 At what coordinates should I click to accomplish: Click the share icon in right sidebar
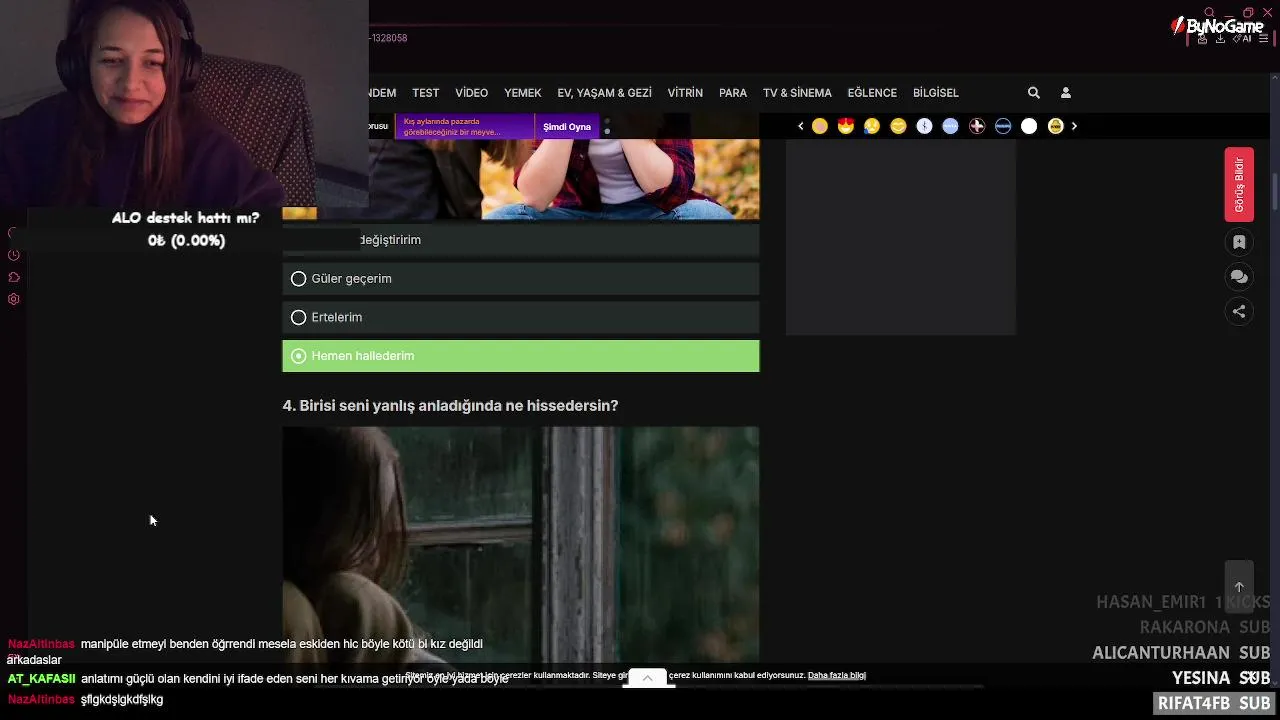pos(1239,311)
